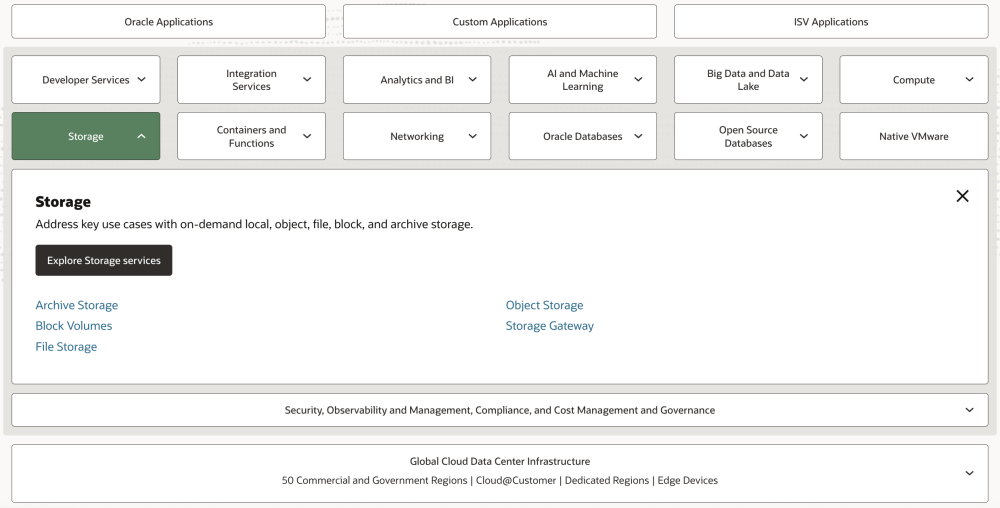Open the Big Data and Data Lake dropdown
Screen dimensions: 1000x508
[748, 80]
